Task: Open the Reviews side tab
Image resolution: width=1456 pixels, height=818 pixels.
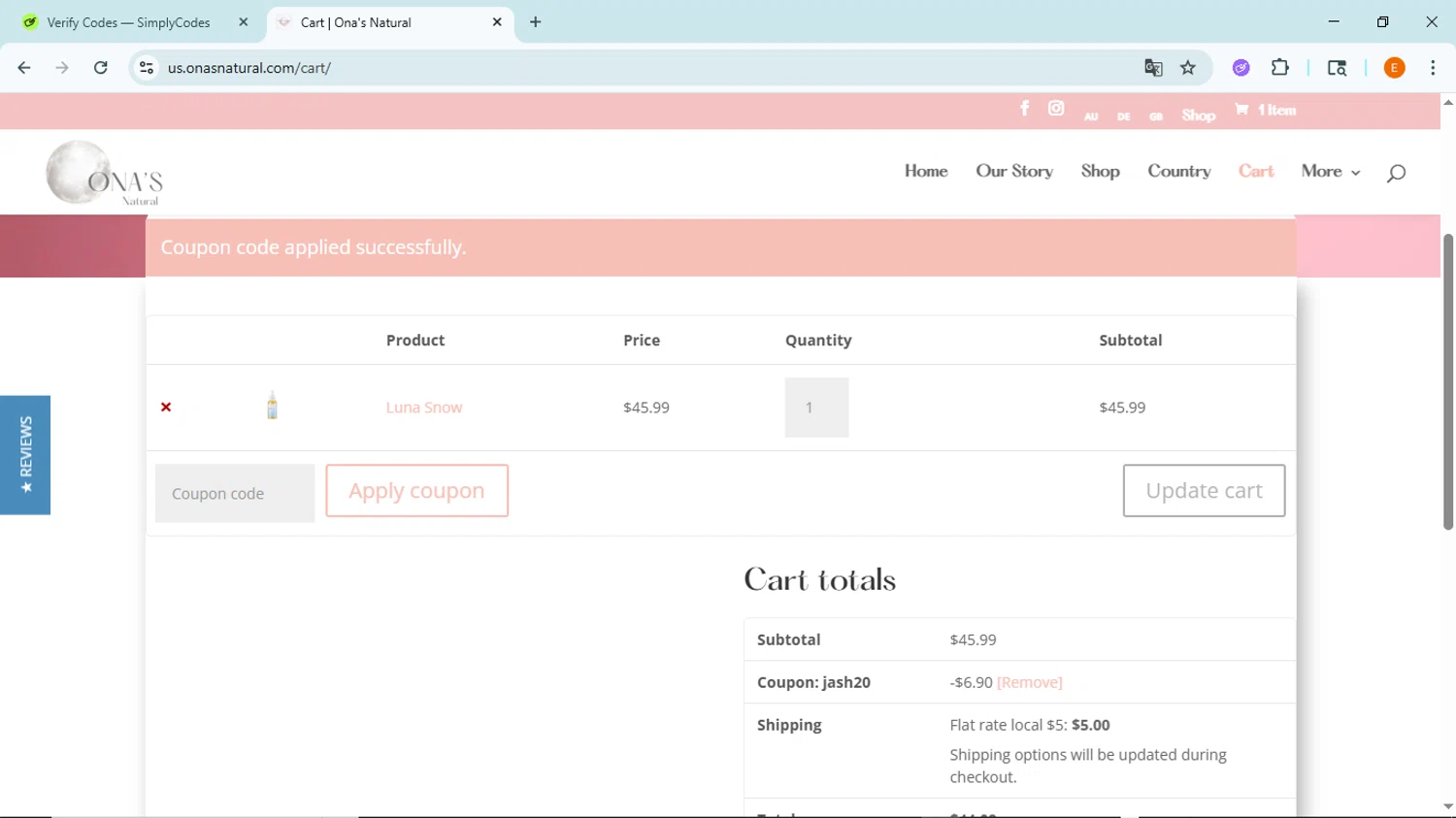Action: (x=25, y=455)
